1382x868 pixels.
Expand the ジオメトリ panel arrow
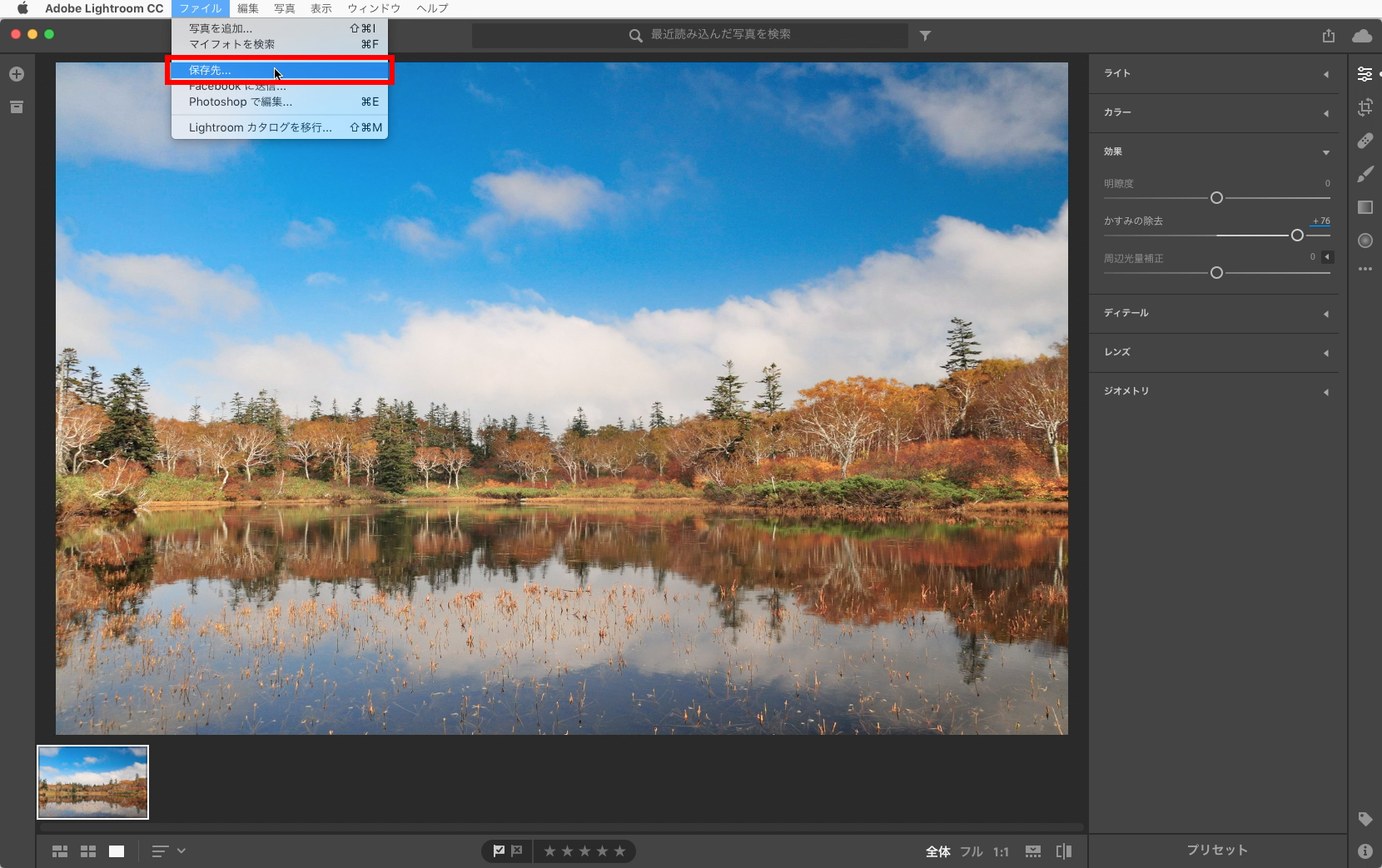pos(1326,392)
